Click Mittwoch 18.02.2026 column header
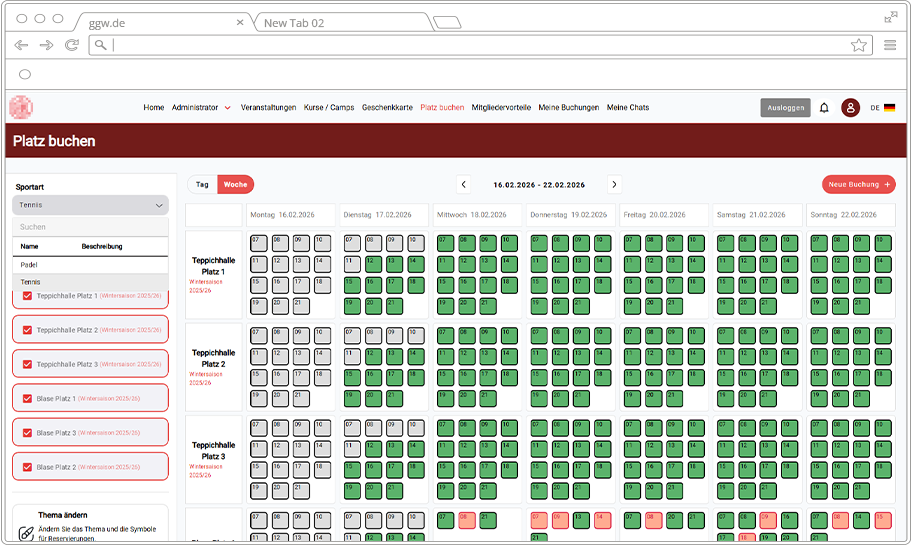Screen dimensions: 914x550 (x=477, y=215)
